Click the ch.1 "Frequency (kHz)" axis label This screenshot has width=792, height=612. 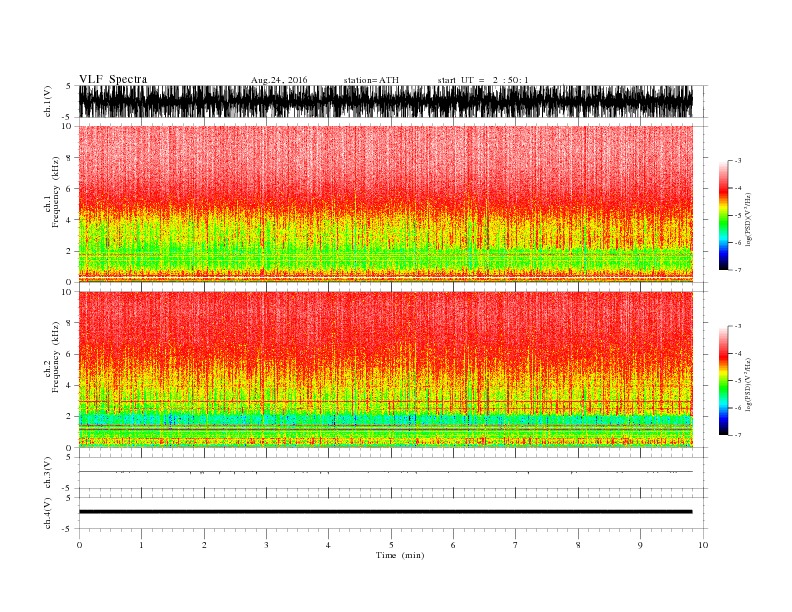[x=56, y=192]
